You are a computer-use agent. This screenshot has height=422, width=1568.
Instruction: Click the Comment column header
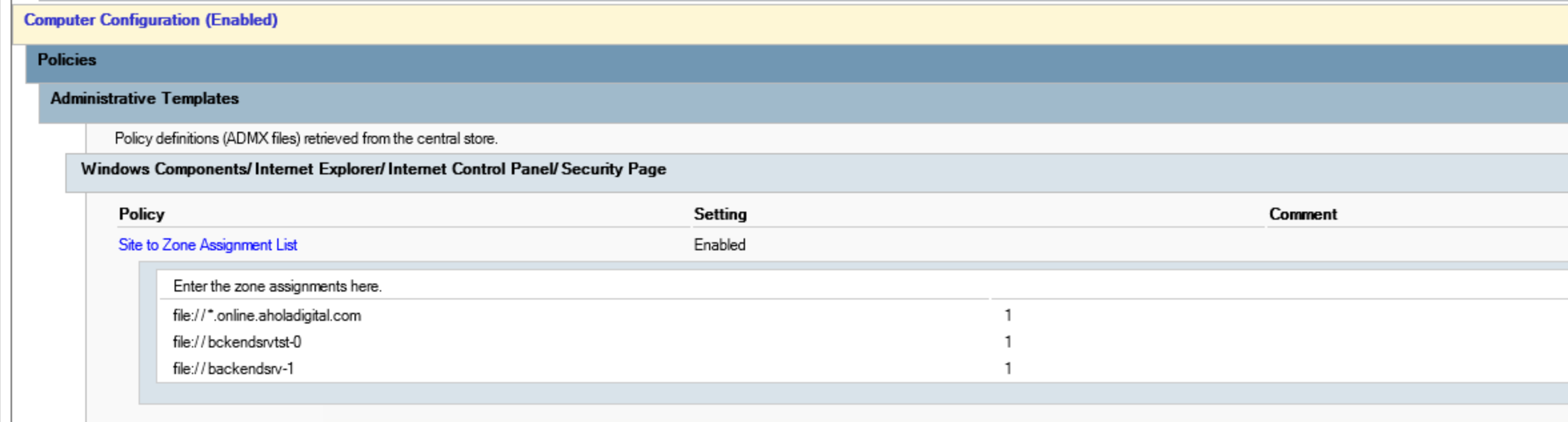tap(1303, 214)
